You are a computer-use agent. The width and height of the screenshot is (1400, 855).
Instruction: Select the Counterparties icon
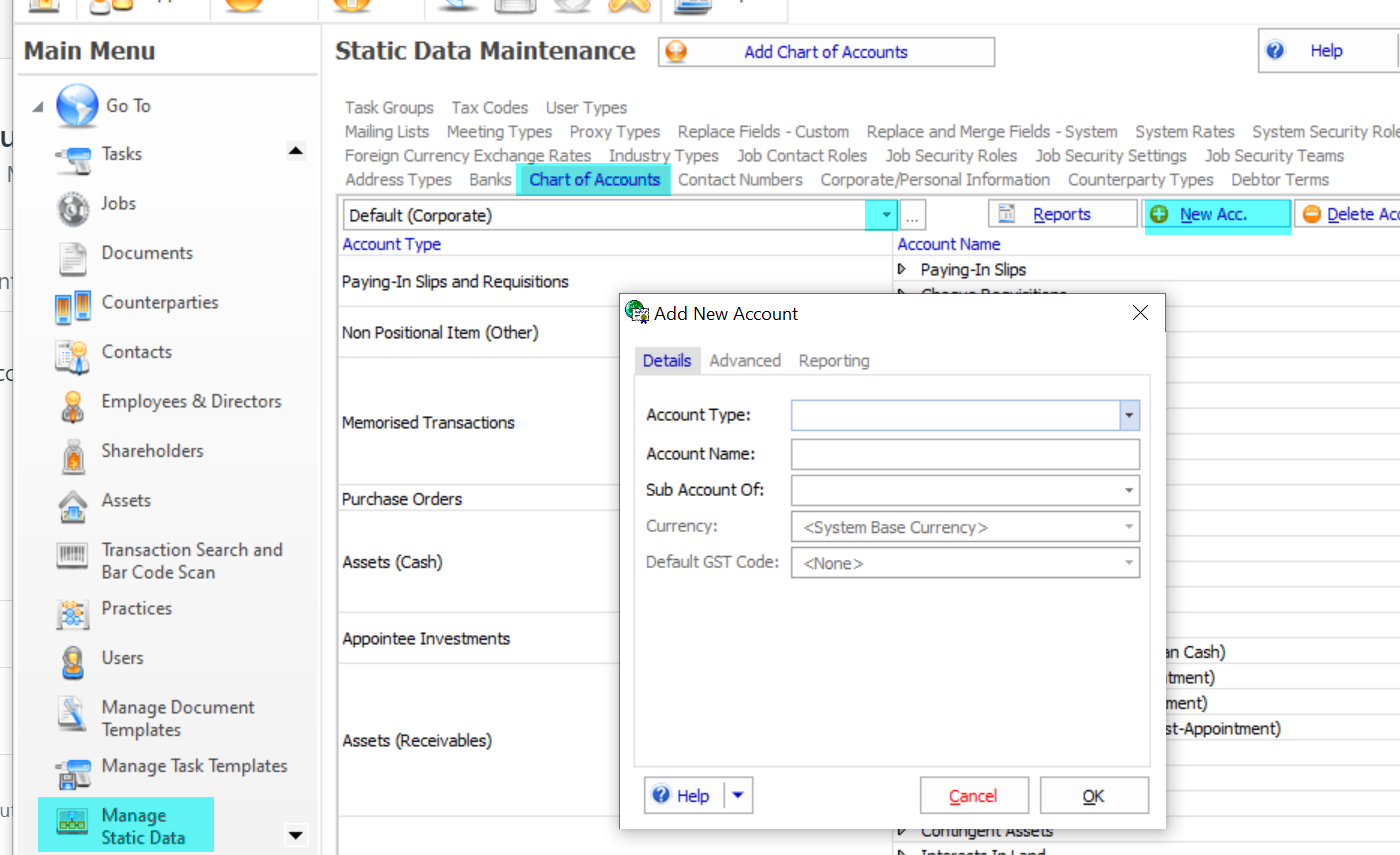point(73,306)
